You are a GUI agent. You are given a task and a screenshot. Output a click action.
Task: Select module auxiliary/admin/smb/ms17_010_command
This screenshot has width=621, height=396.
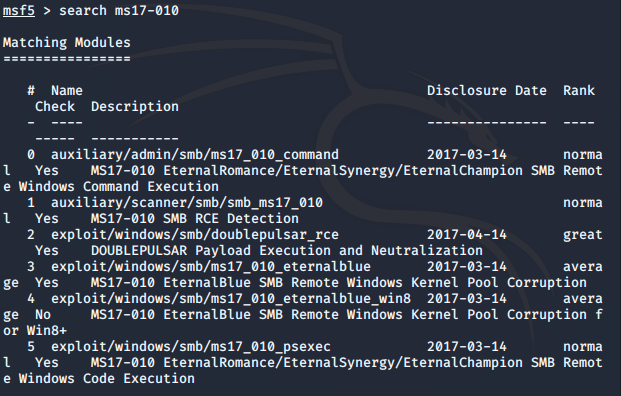pyautogui.click(x=195, y=154)
